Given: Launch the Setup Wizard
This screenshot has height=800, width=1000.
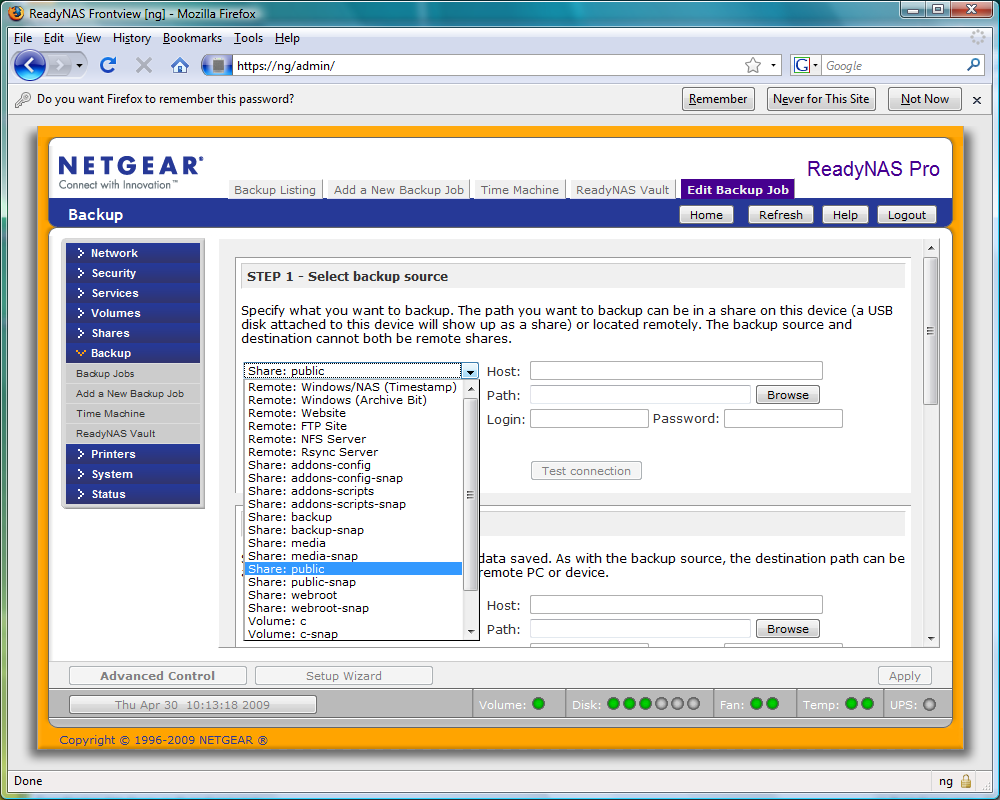Looking at the screenshot, I should [x=344, y=676].
